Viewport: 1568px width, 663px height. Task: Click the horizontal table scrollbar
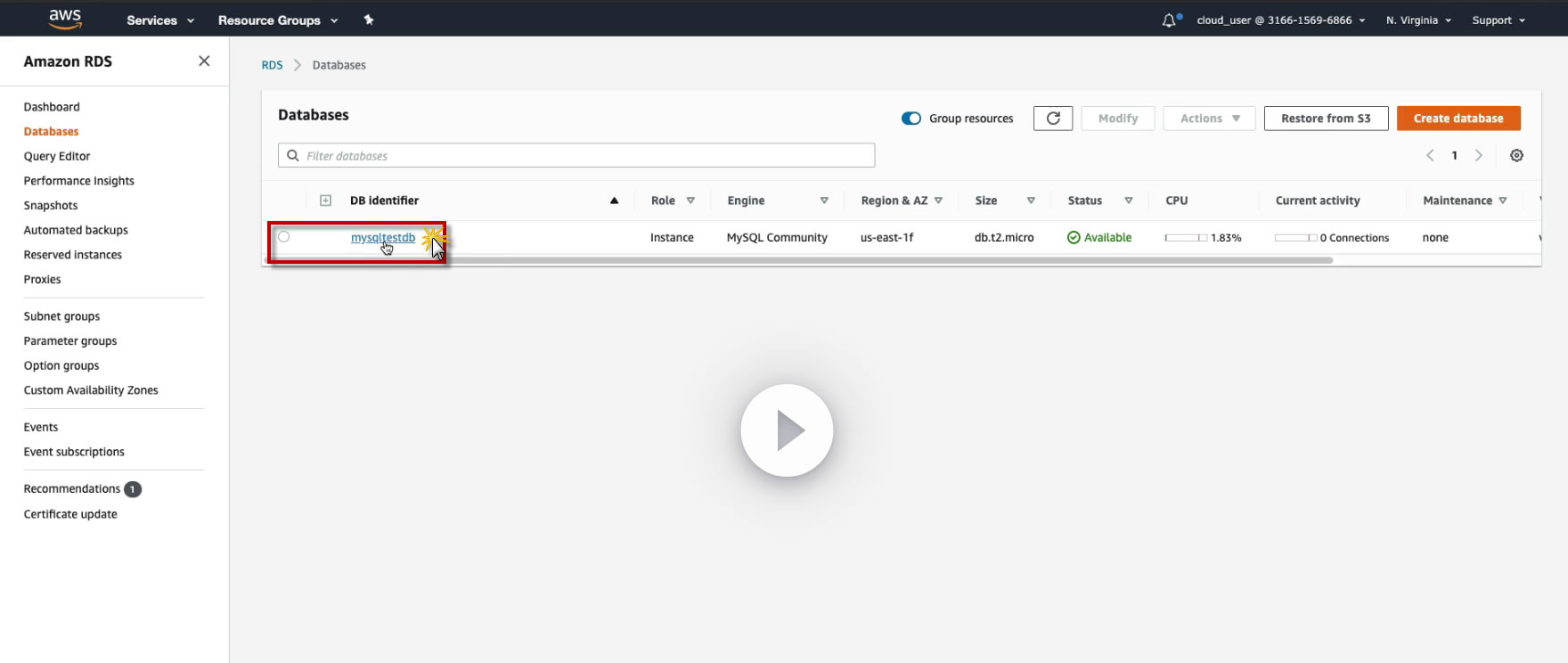[x=800, y=260]
